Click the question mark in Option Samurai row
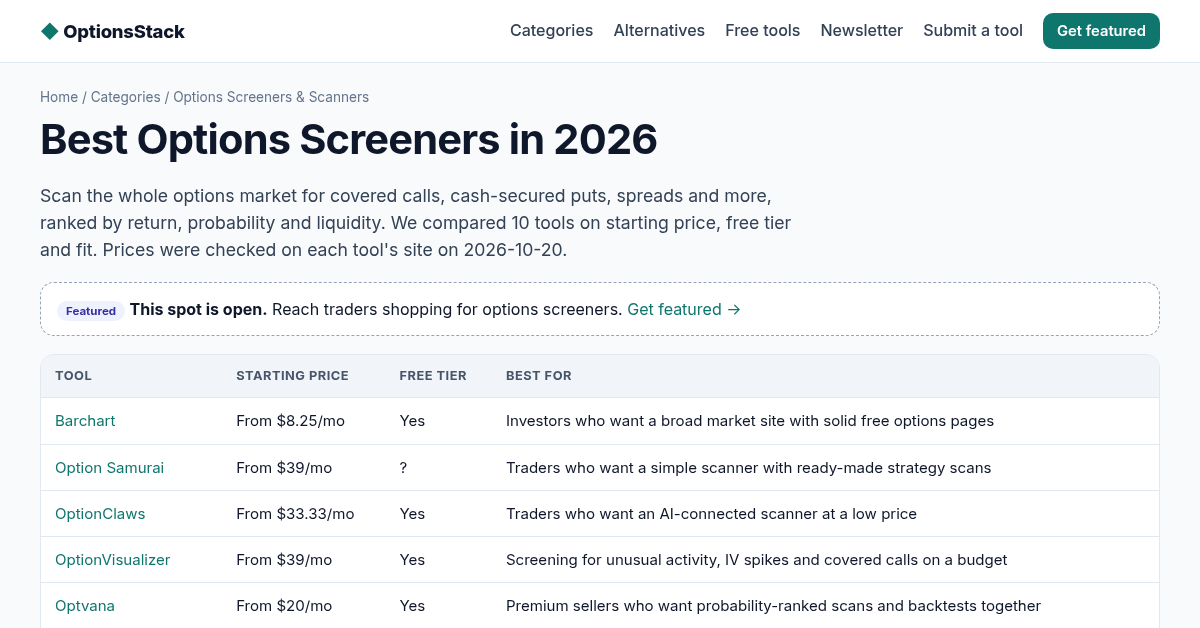This screenshot has height=628, width=1200. click(403, 468)
